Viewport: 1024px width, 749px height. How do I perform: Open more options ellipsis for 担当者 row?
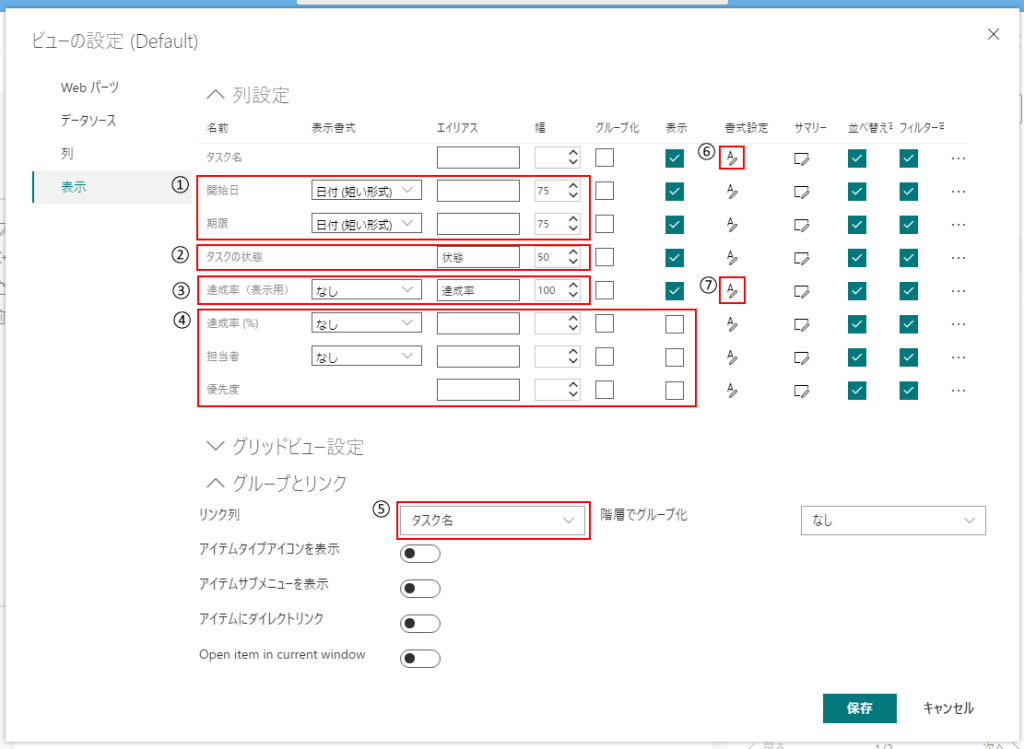(x=959, y=357)
